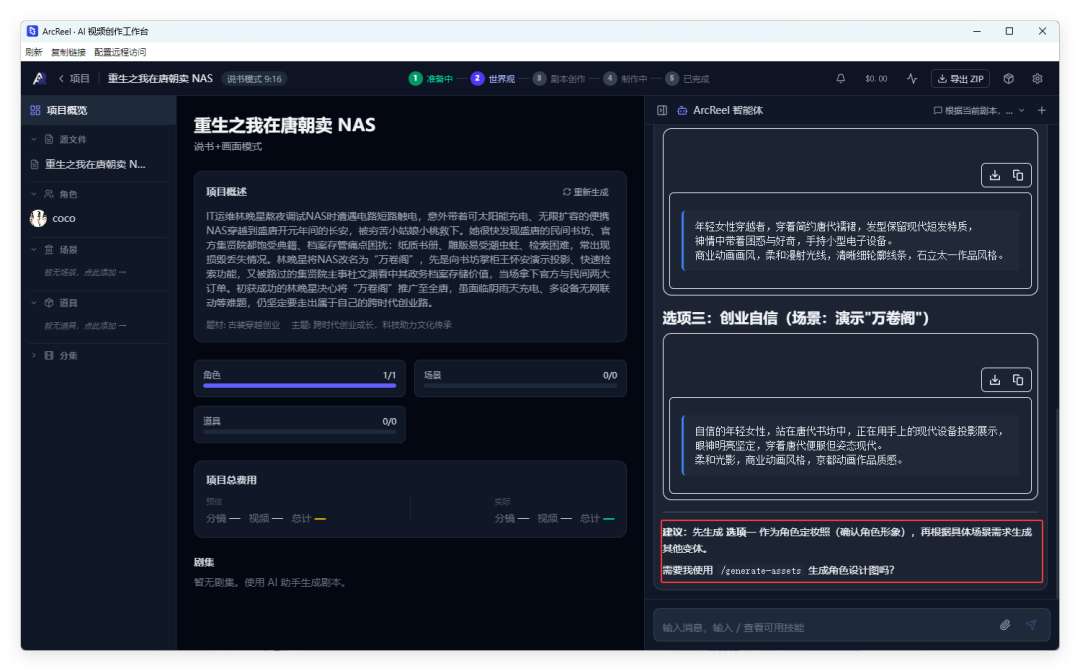Image resolution: width=1080 pixels, height=671 pixels.
Task: Click 重新生成 in 项目概述 card
Action: click(585, 192)
